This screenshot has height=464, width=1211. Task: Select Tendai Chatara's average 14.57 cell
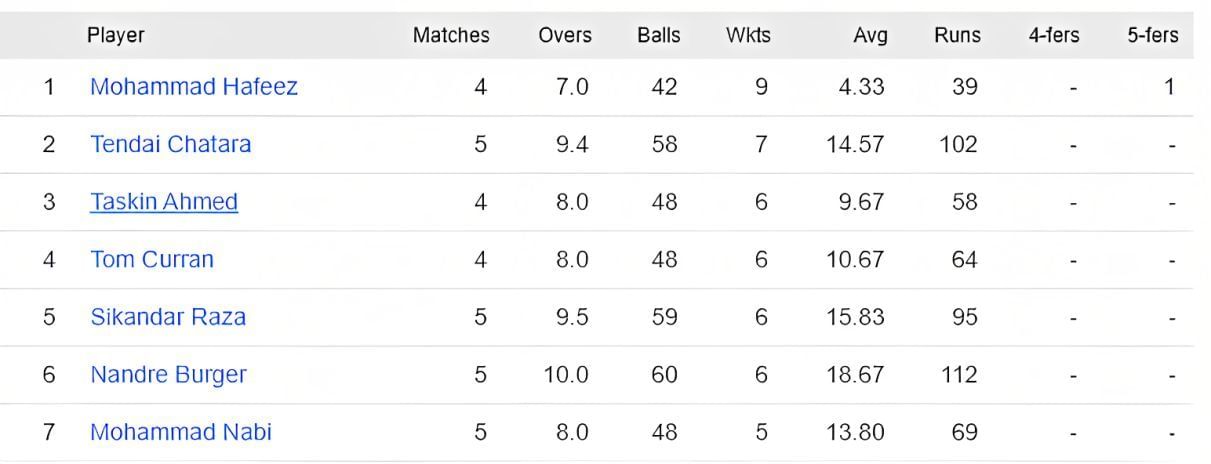(x=855, y=144)
